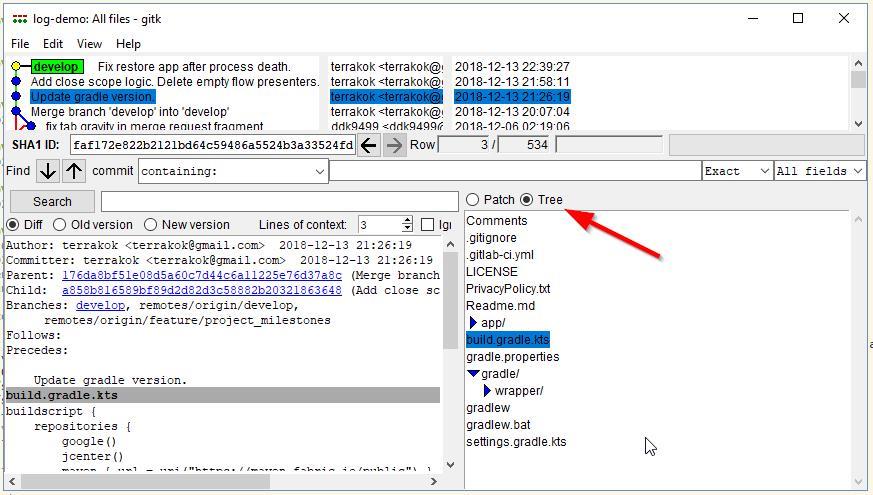The image size is (873, 495).
Task: Click the Search button
Action: pyautogui.click(x=52, y=202)
